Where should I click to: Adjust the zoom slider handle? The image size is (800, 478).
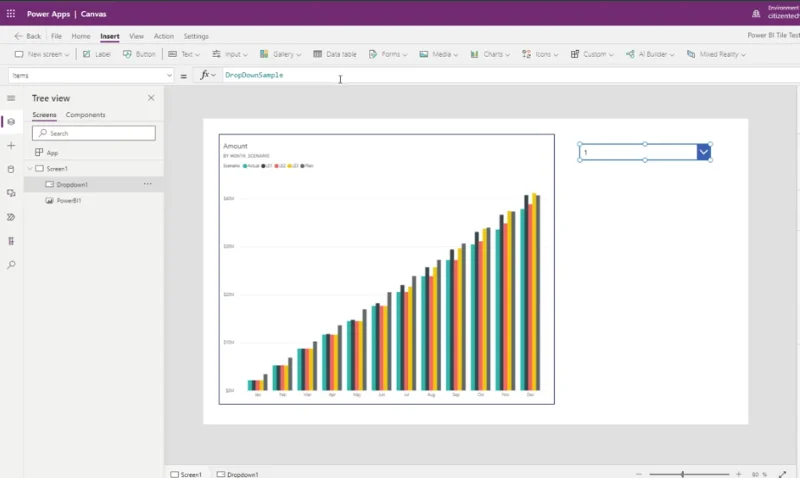pos(682,474)
